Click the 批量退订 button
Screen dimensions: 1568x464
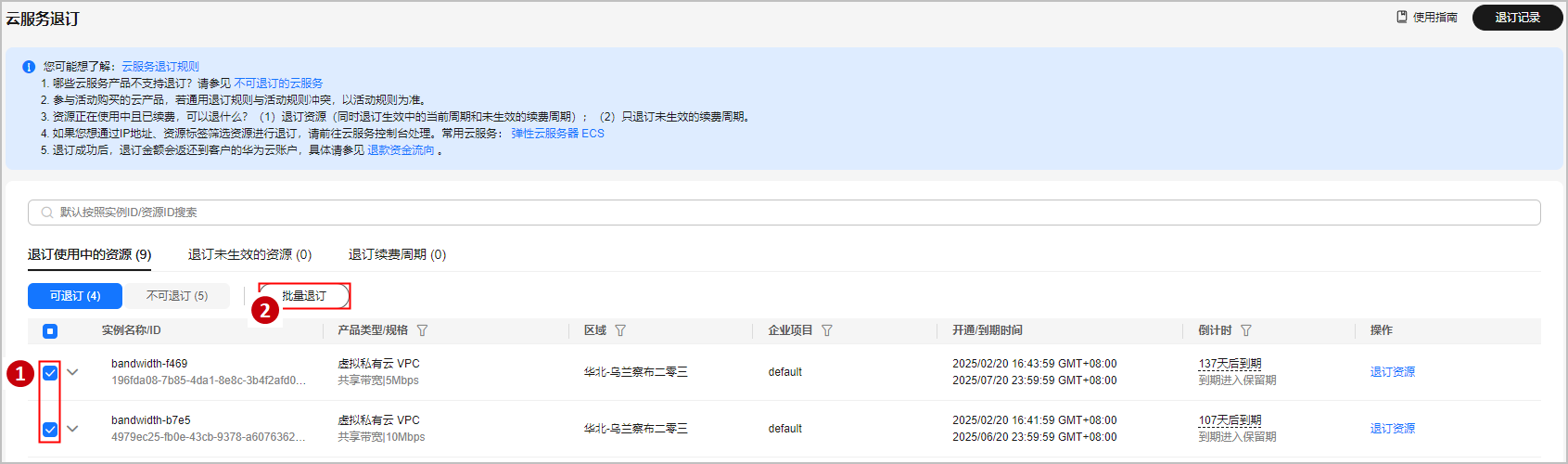click(304, 296)
